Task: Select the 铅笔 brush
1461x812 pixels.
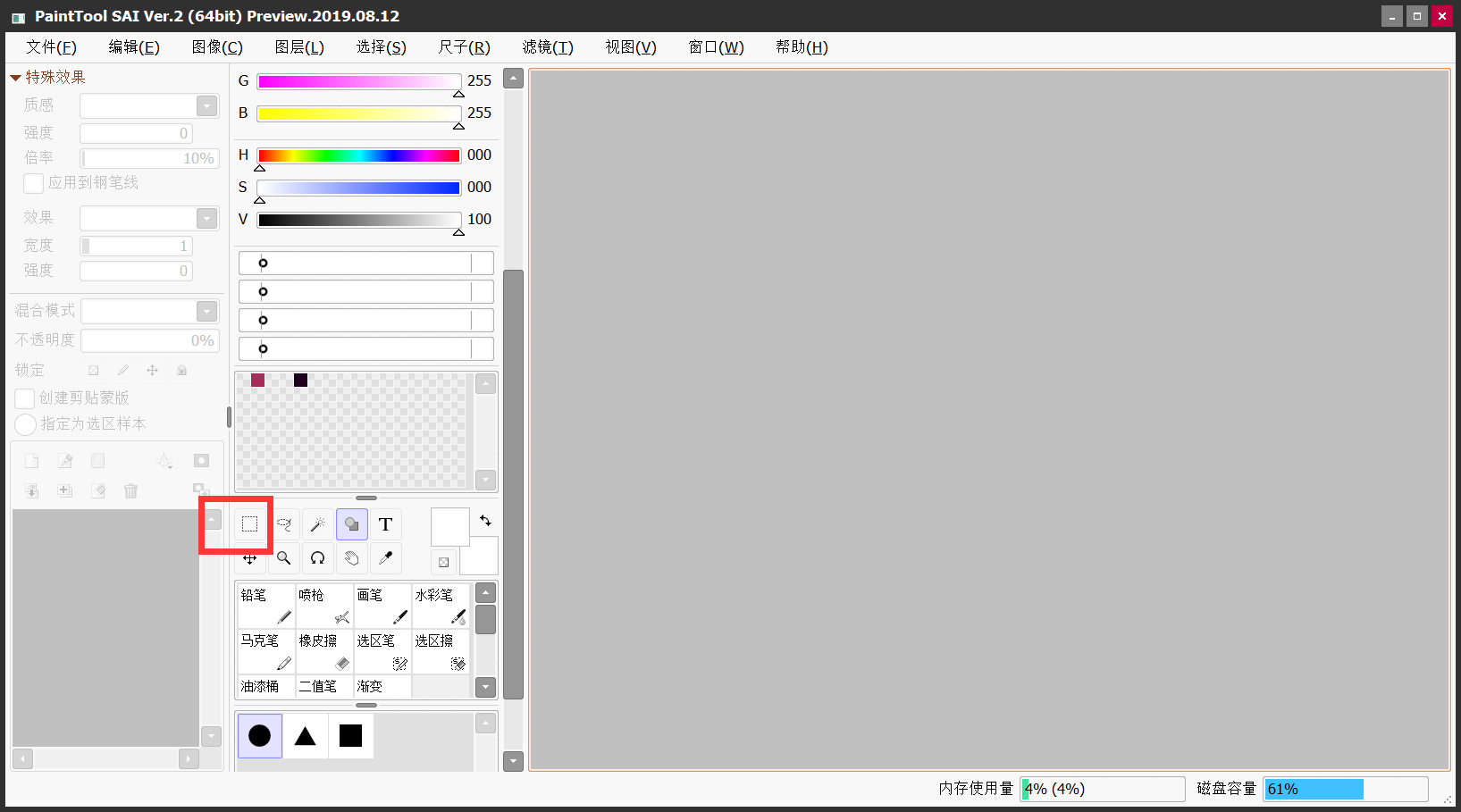Action: click(266, 606)
